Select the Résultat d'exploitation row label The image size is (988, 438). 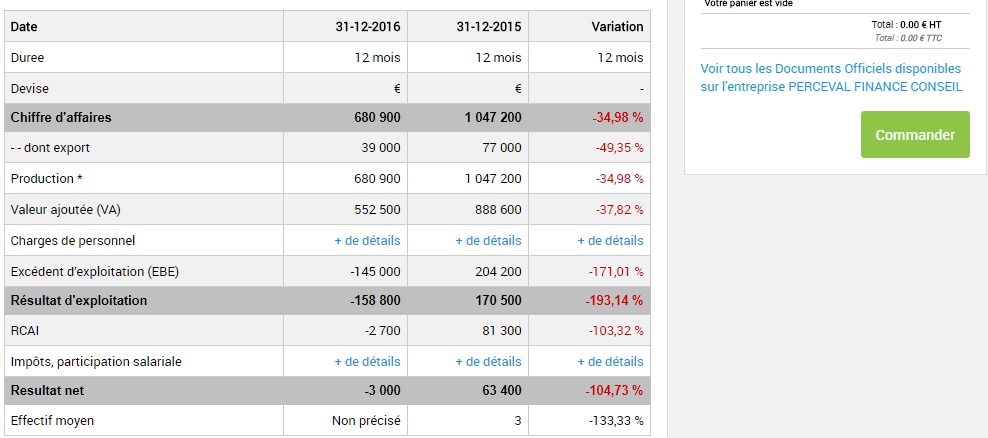point(79,300)
